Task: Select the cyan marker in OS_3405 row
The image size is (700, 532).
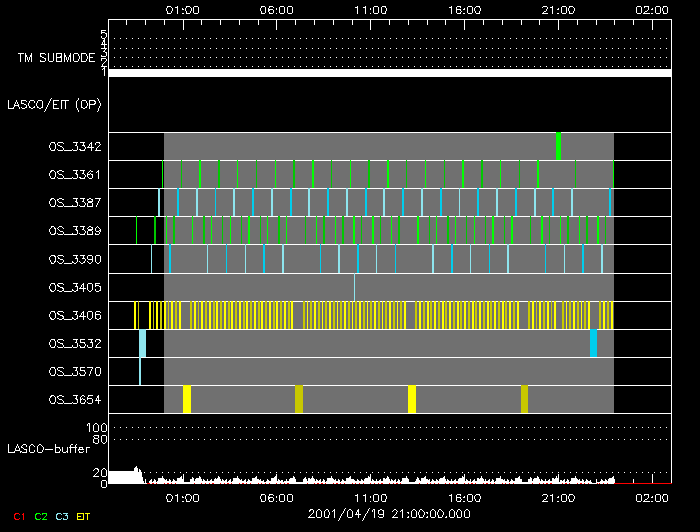Action: point(354,287)
